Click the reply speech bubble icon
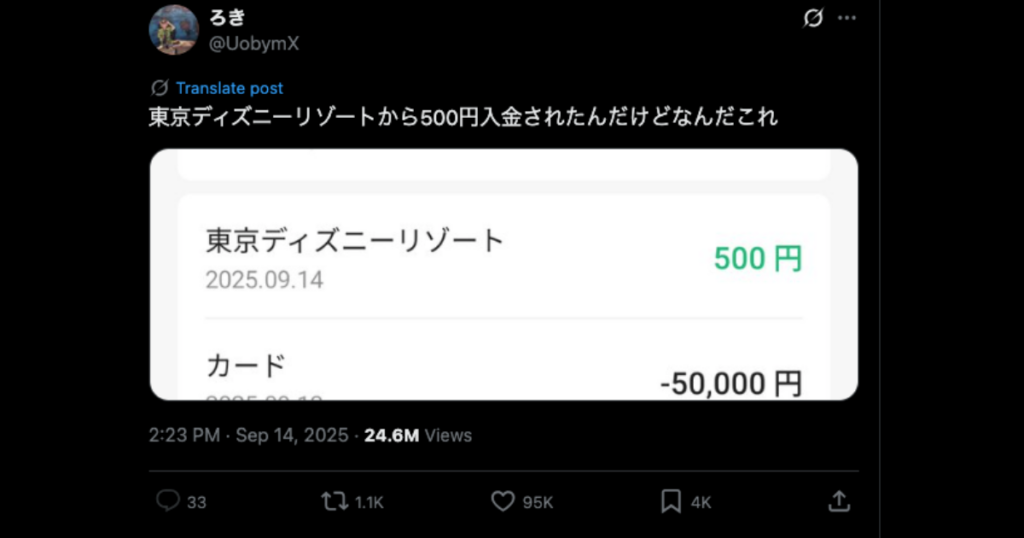1024x538 pixels. (x=167, y=501)
